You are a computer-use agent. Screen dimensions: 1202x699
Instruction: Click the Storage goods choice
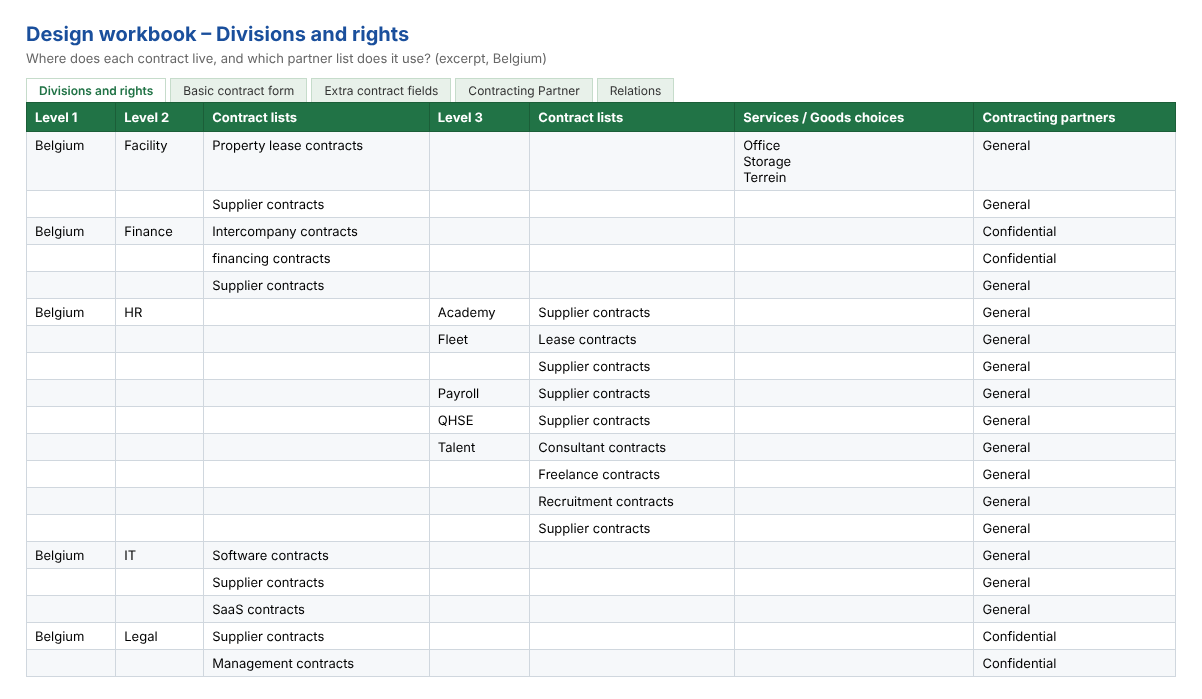[767, 161]
